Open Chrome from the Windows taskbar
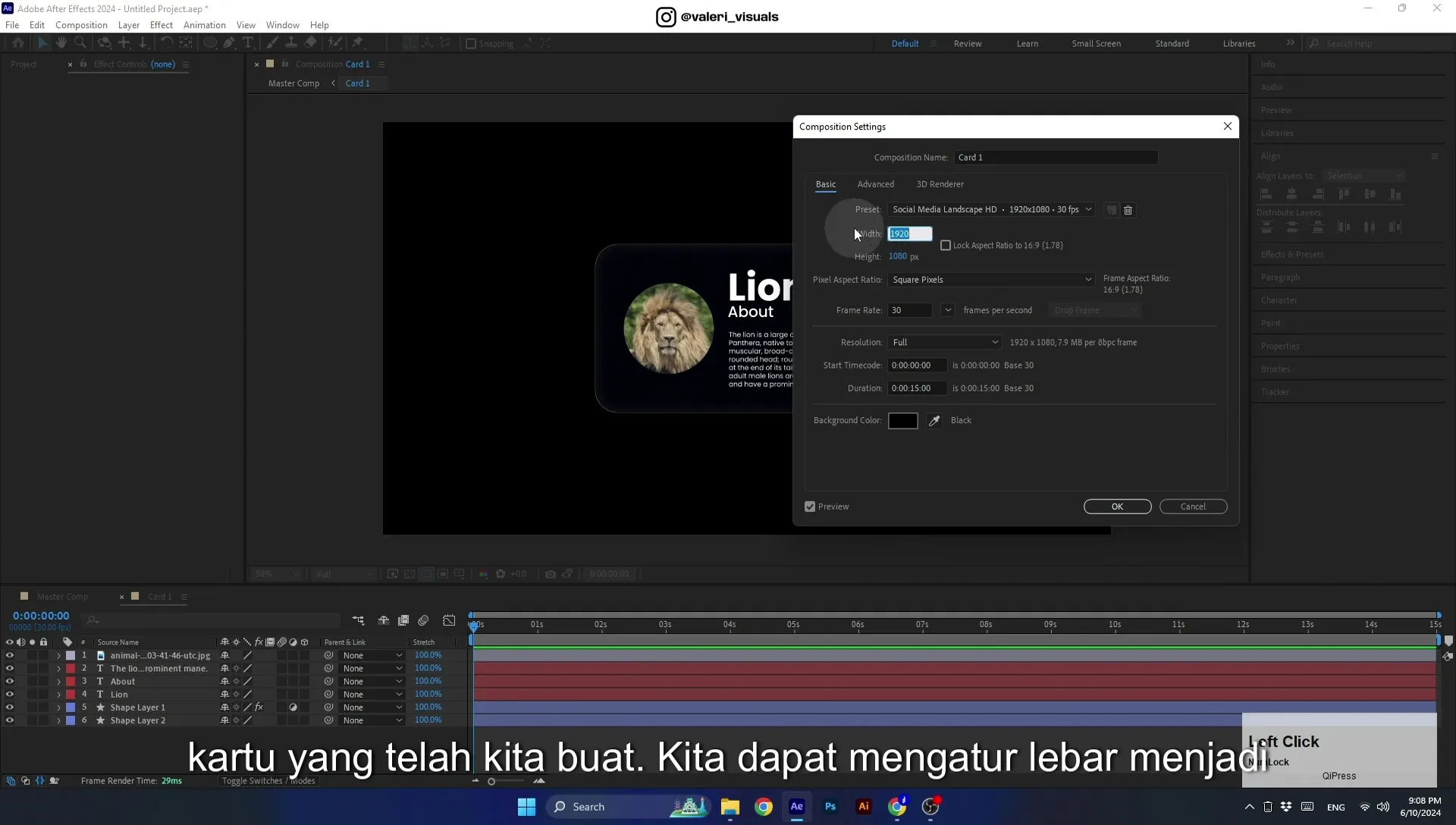 click(x=764, y=807)
